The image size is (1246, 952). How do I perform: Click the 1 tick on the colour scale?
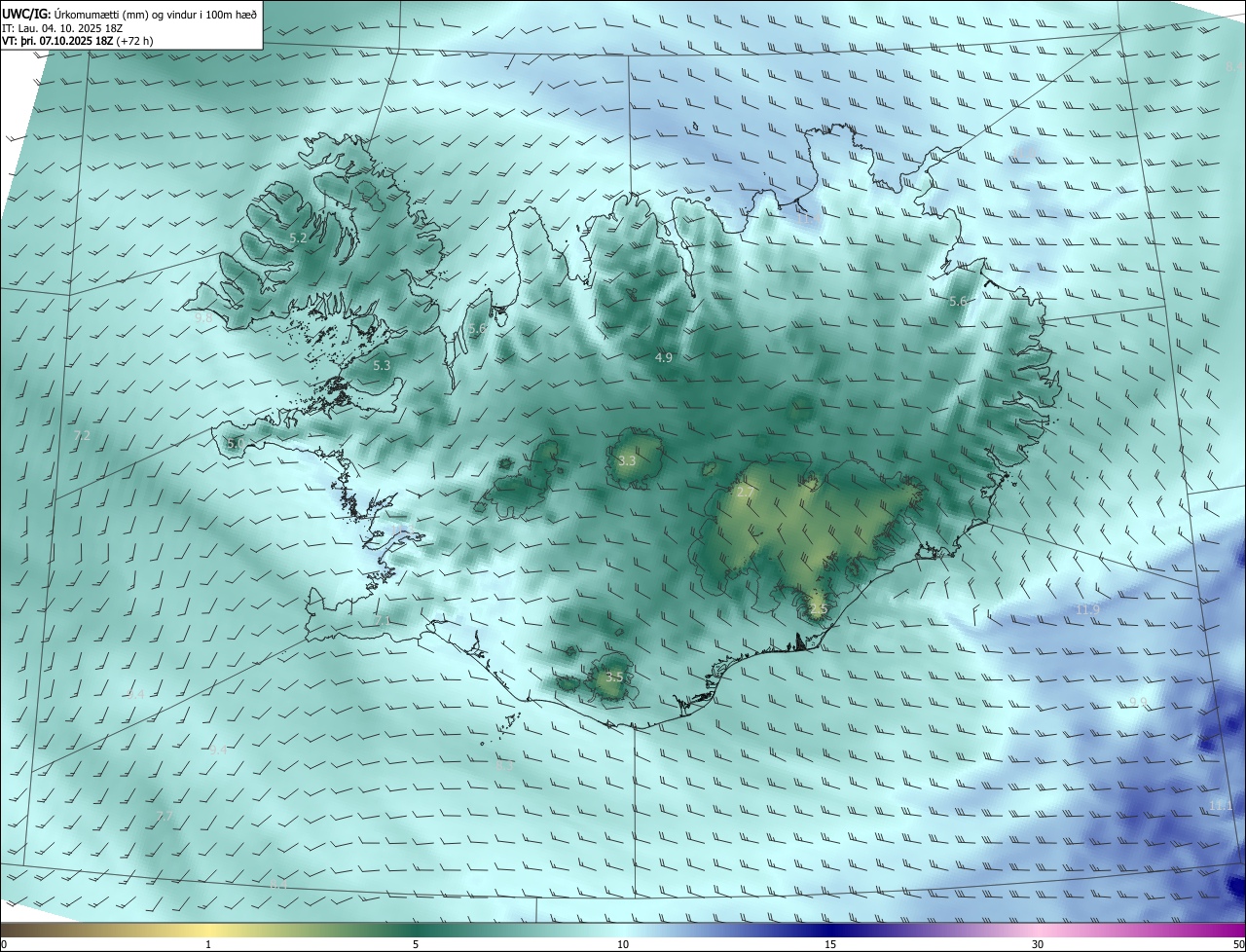pyautogui.click(x=208, y=944)
